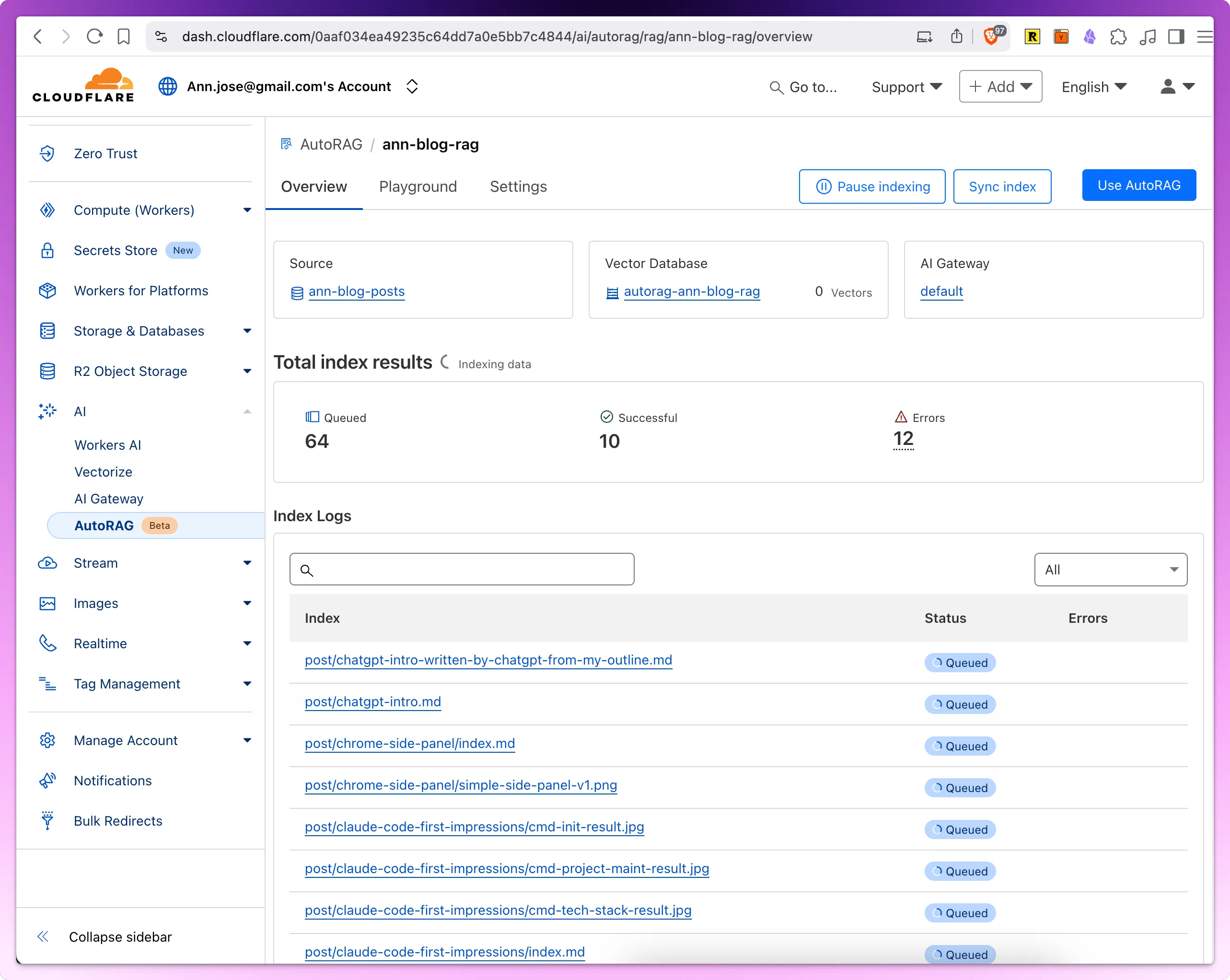
Task: Click the Use AutoRAG button
Action: click(1139, 186)
